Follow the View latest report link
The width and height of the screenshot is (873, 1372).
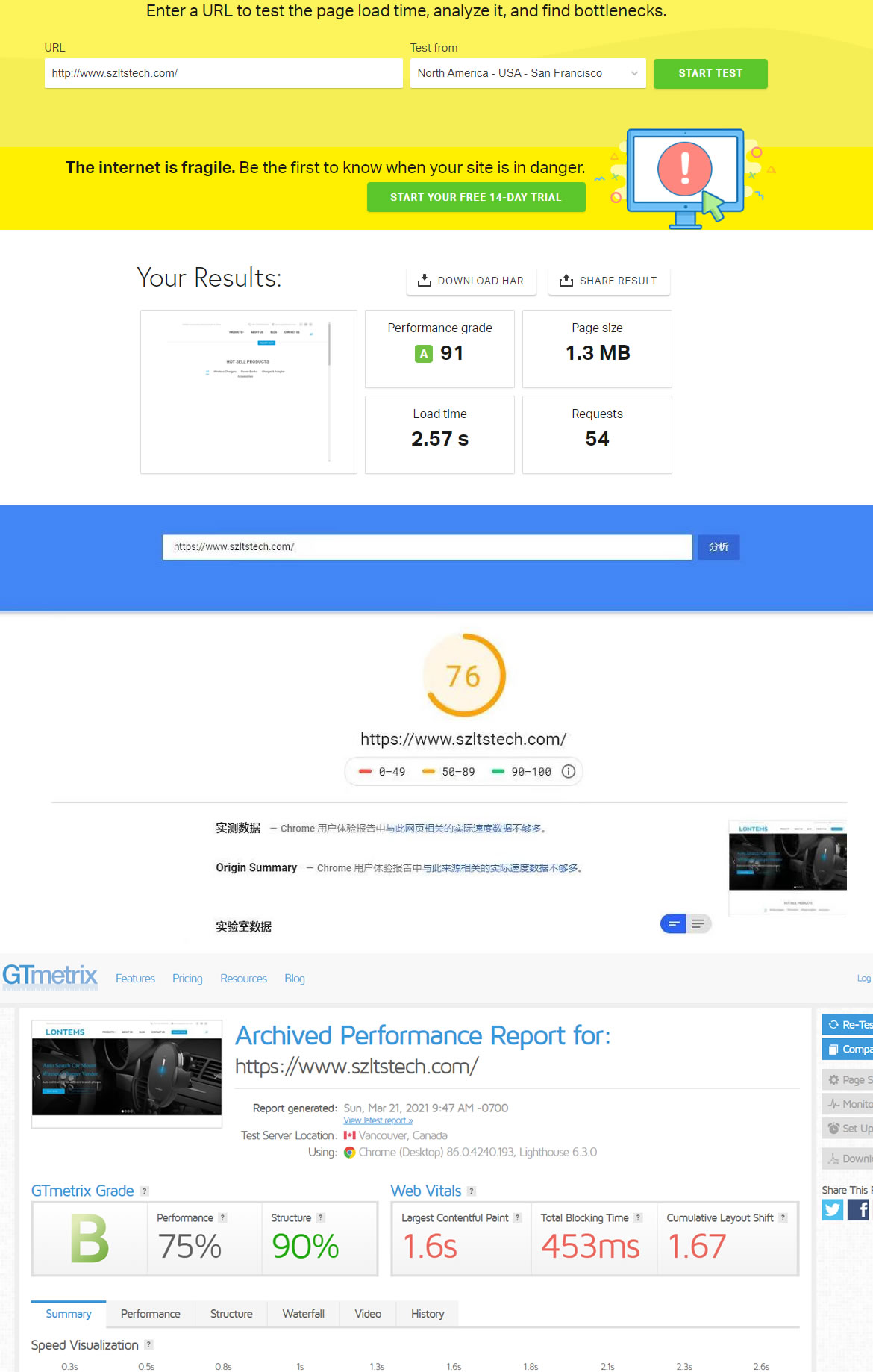(x=378, y=1120)
